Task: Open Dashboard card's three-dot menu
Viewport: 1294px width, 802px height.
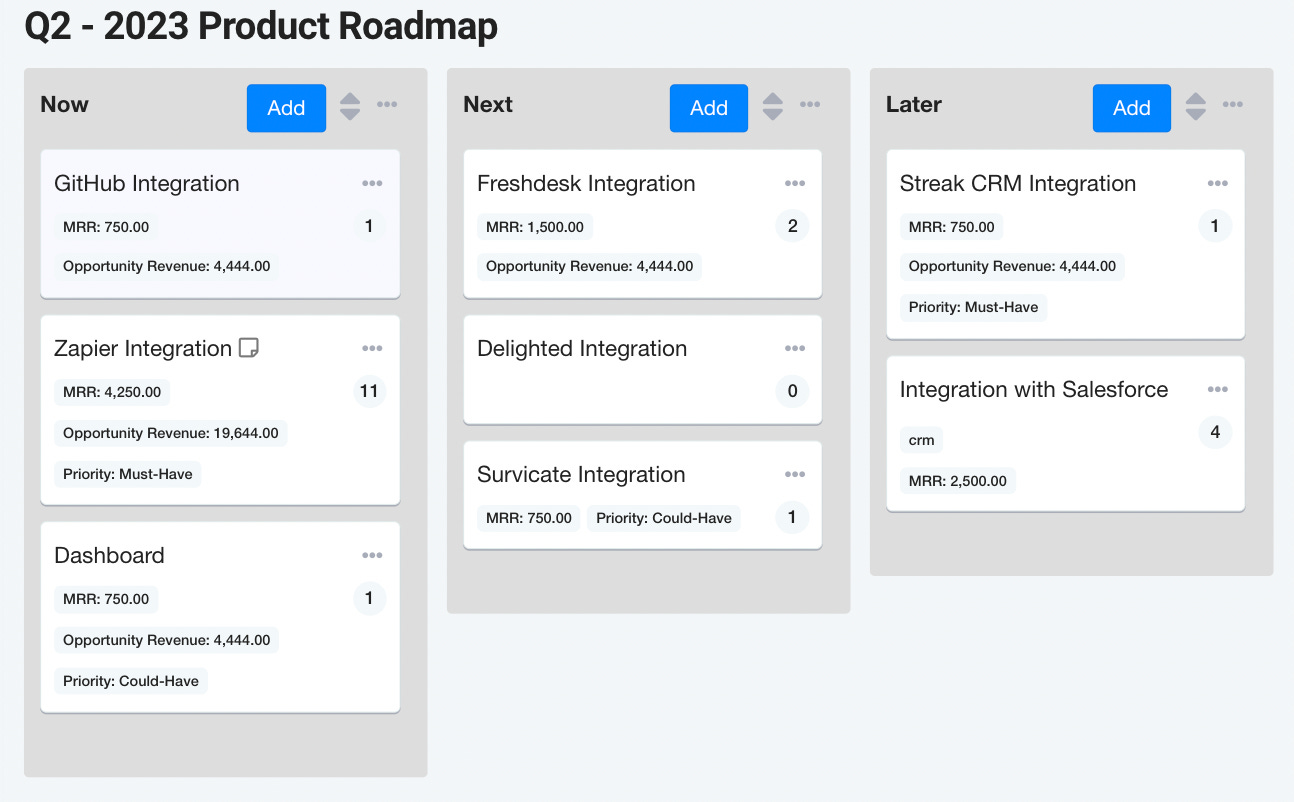Action: 372,555
